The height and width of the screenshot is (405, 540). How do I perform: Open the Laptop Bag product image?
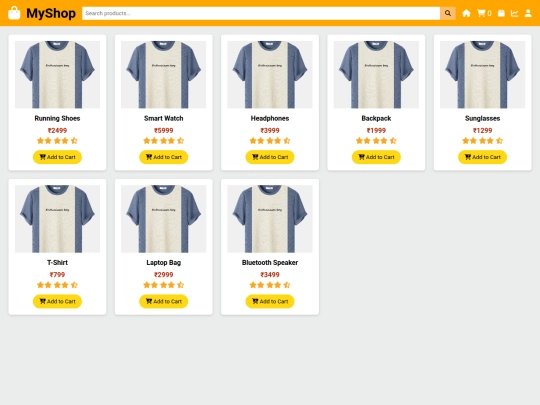tap(164, 219)
